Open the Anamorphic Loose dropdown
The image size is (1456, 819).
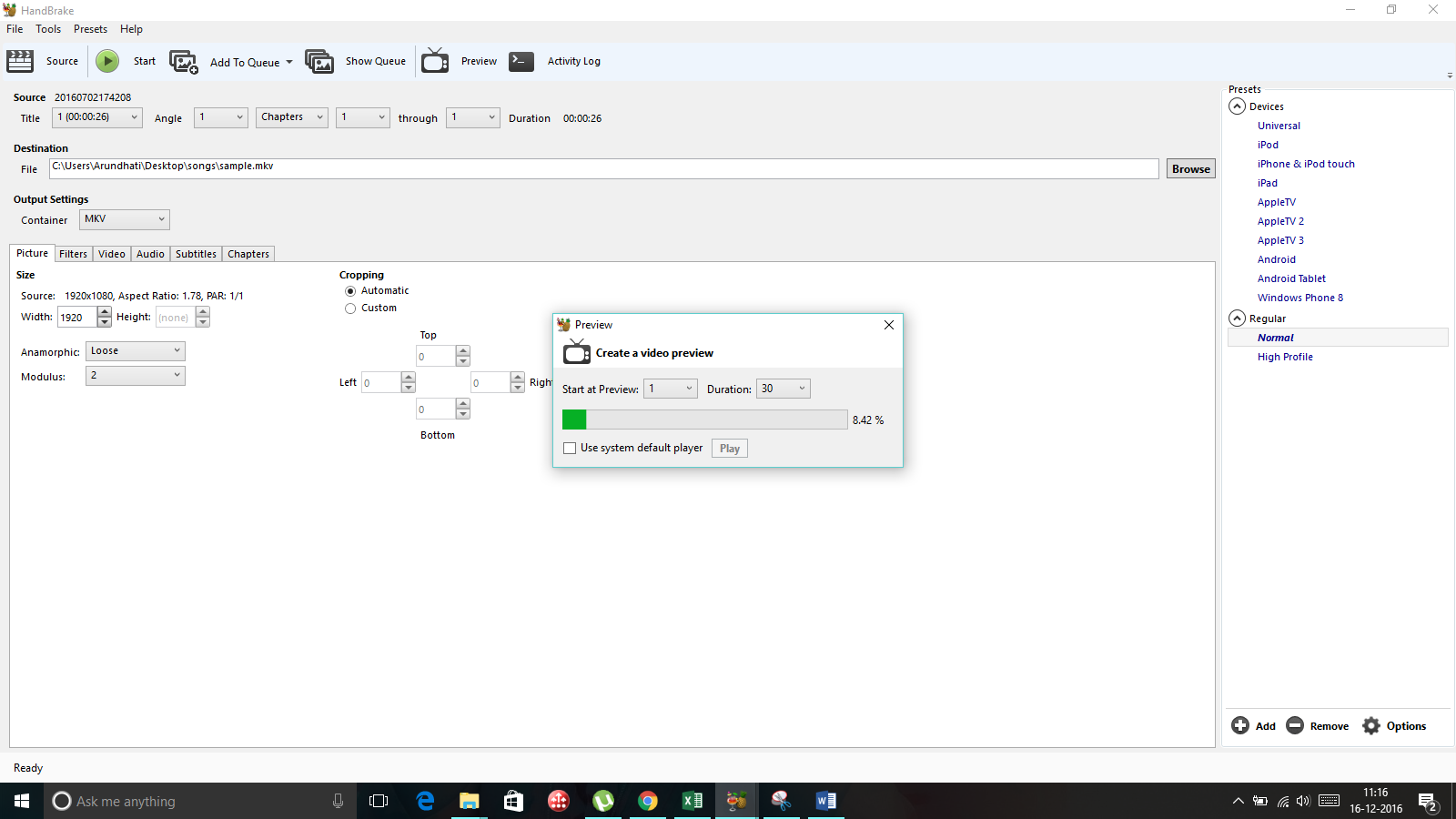pyautogui.click(x=136, y=351)
